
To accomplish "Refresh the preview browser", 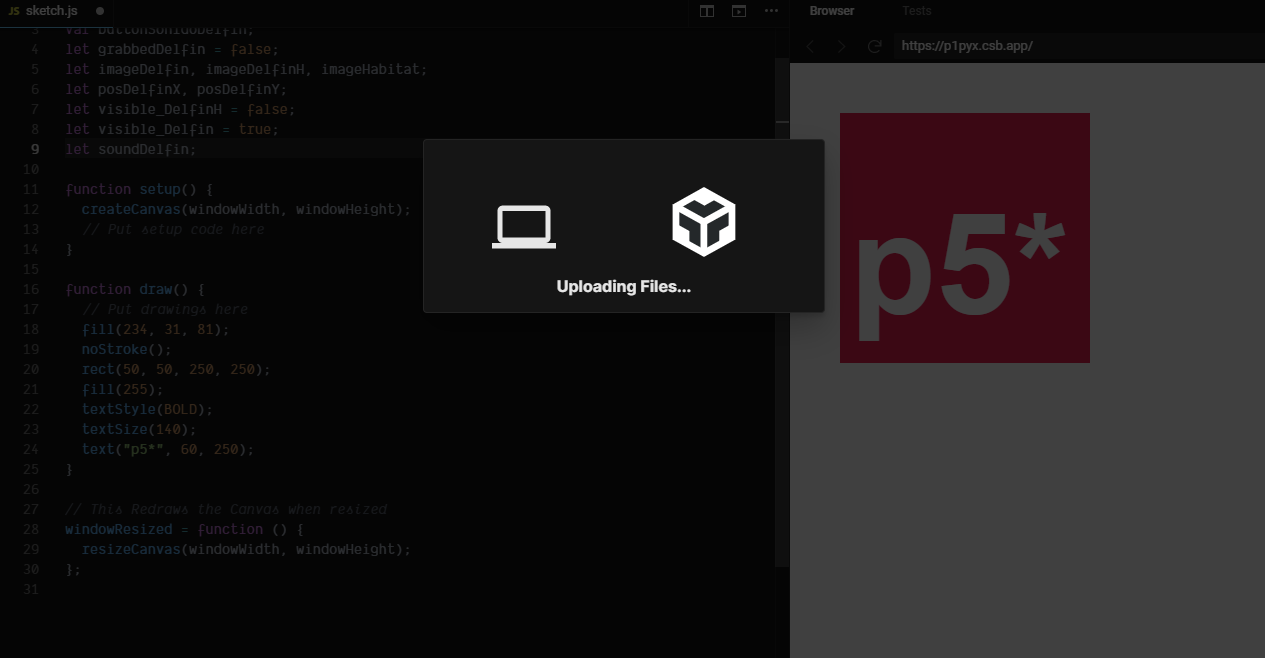I will (874, 46).
